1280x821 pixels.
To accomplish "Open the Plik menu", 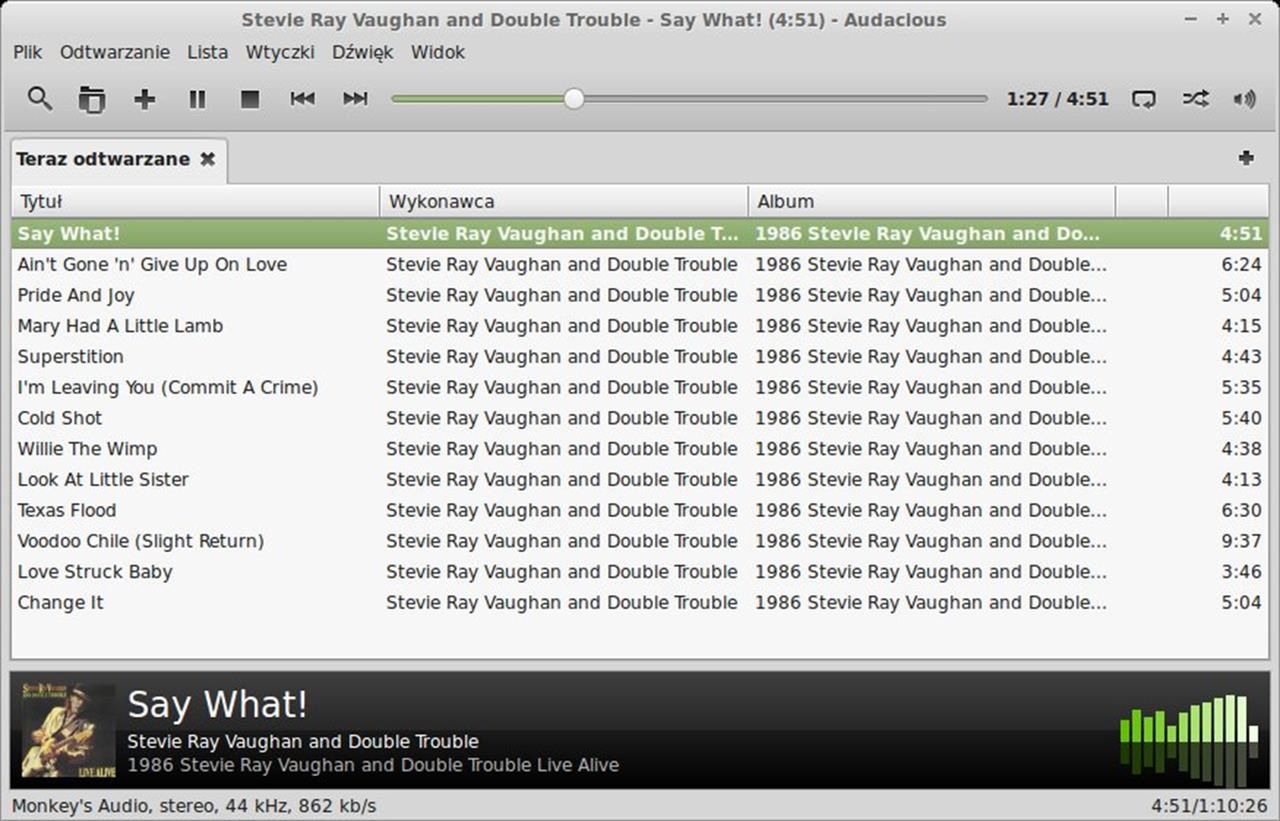I will [x=27, y=52].
